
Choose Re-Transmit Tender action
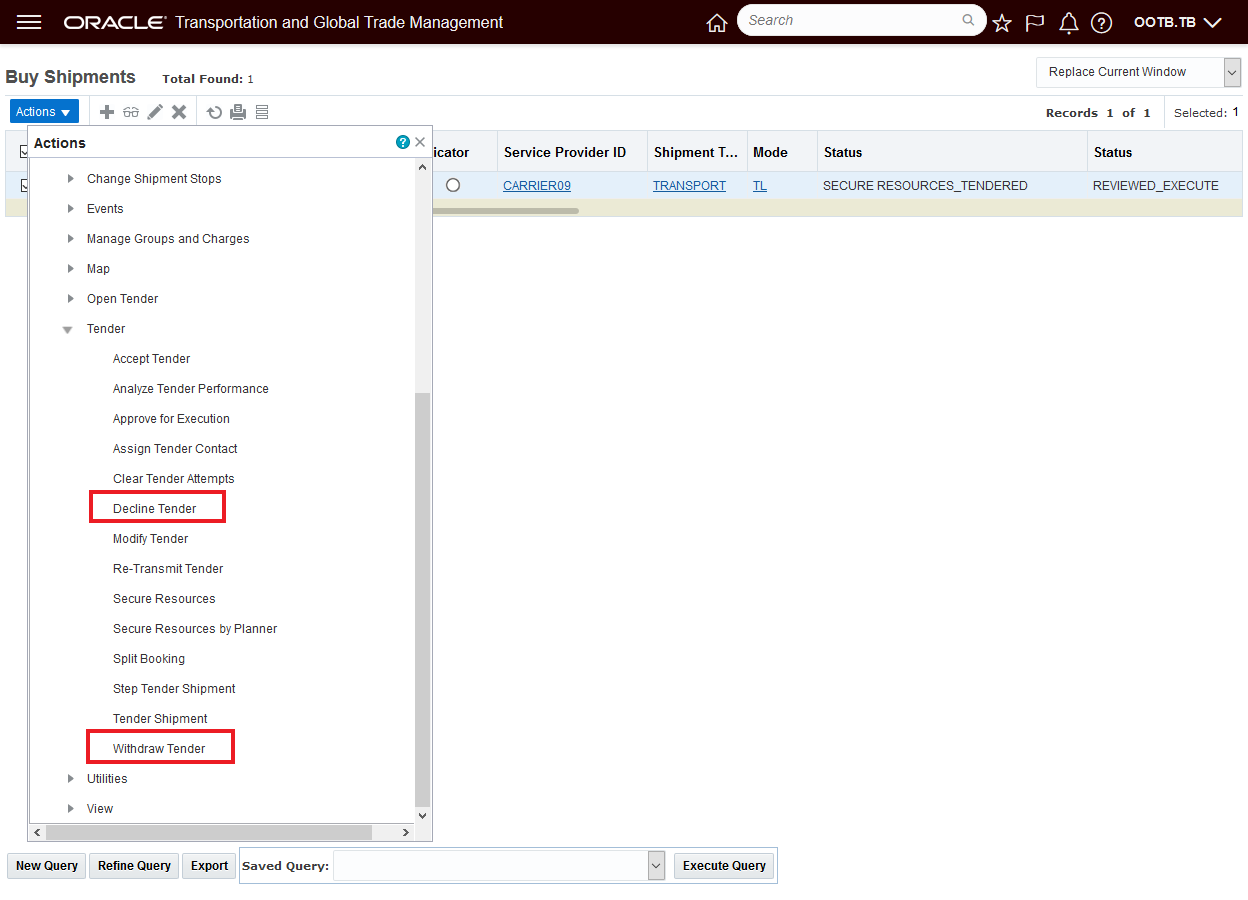[x=168, y=569]
